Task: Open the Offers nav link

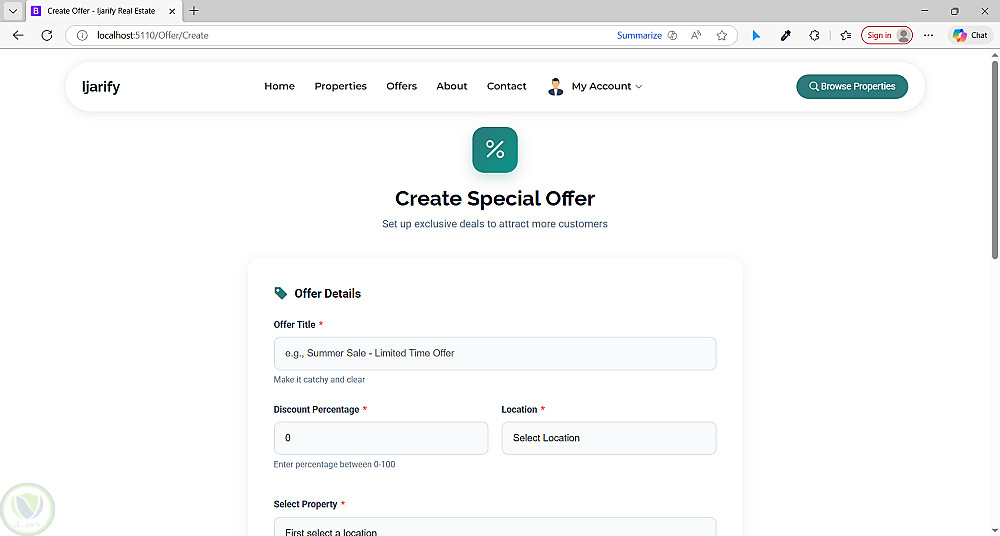Action: [401, 87]
